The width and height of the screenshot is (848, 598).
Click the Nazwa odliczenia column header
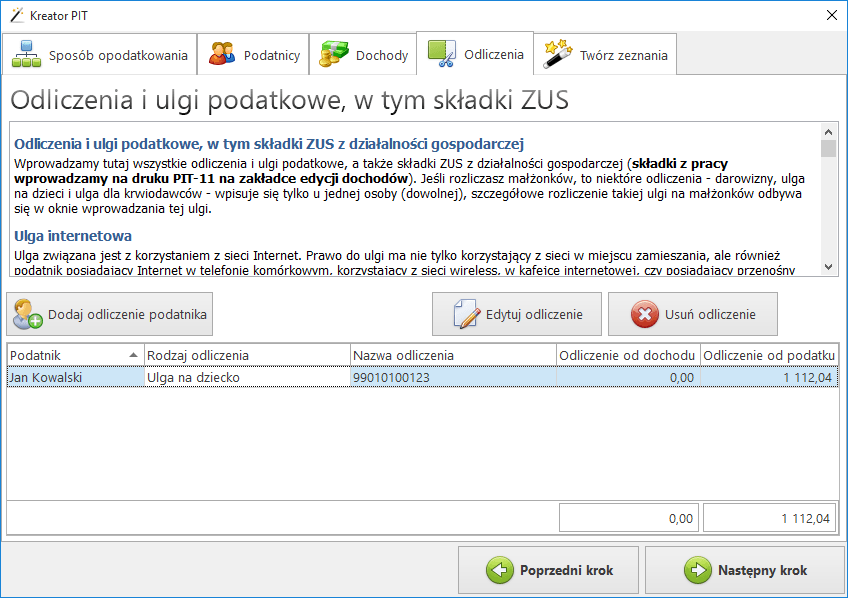(x=450, y=355)
